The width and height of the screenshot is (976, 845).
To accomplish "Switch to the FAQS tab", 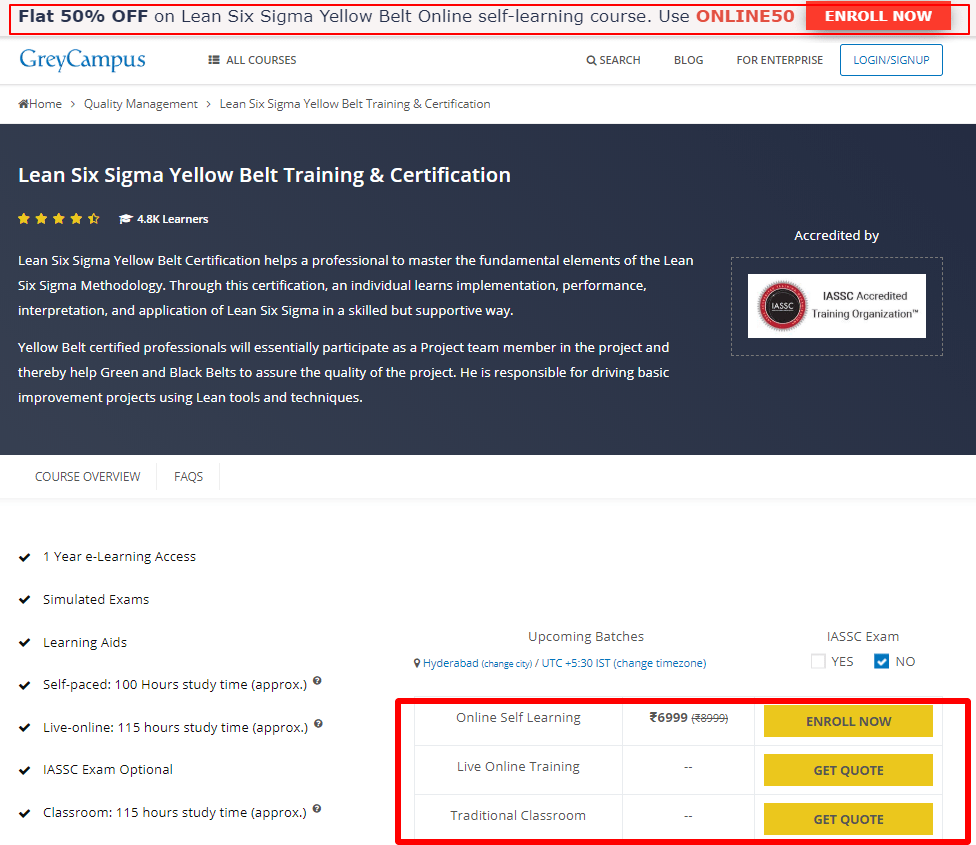I will coord(189,477).
